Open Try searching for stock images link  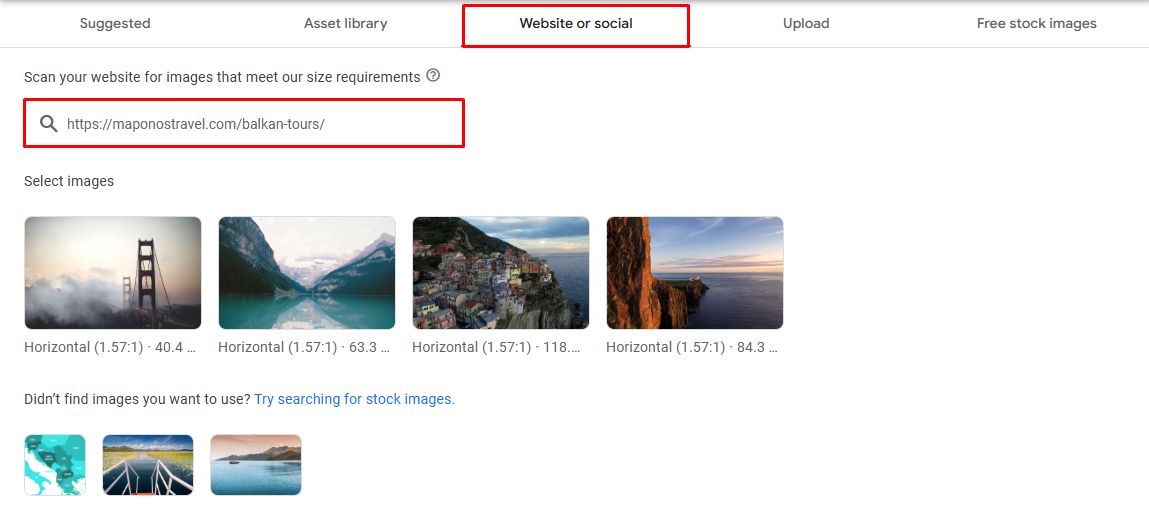pos(355,400)
